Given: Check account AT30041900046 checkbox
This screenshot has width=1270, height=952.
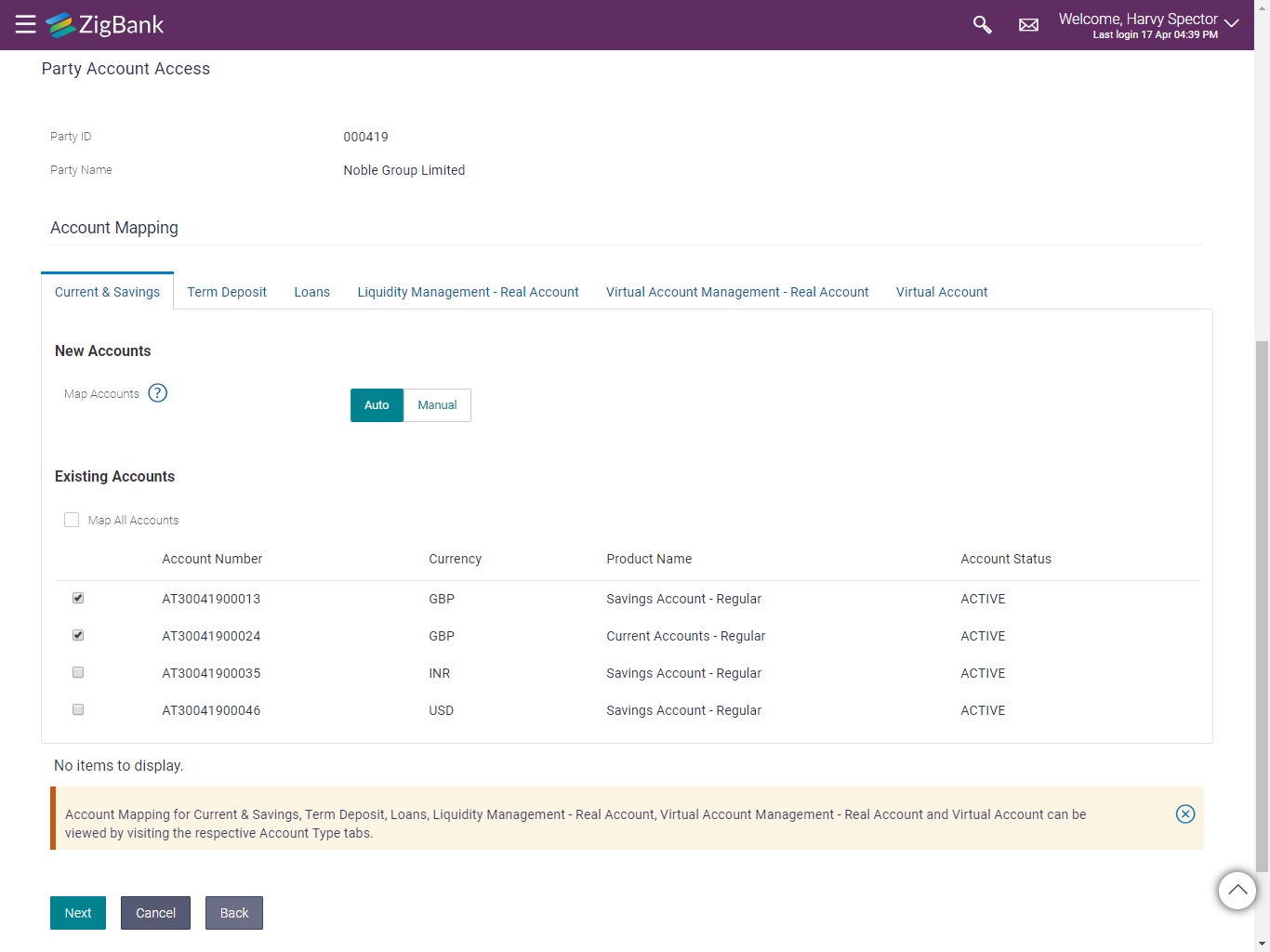Looking at the screenshot, I should coord(78,709).
